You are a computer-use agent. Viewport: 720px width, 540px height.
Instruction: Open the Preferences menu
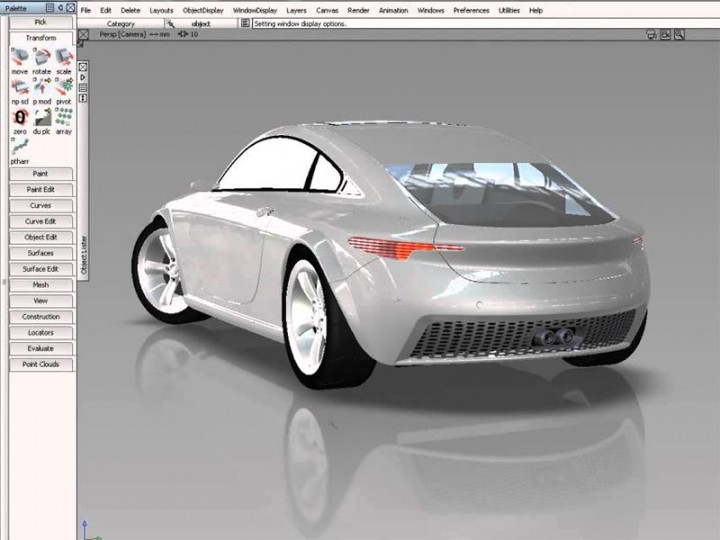pyautogui.click(x=471, y=10)
